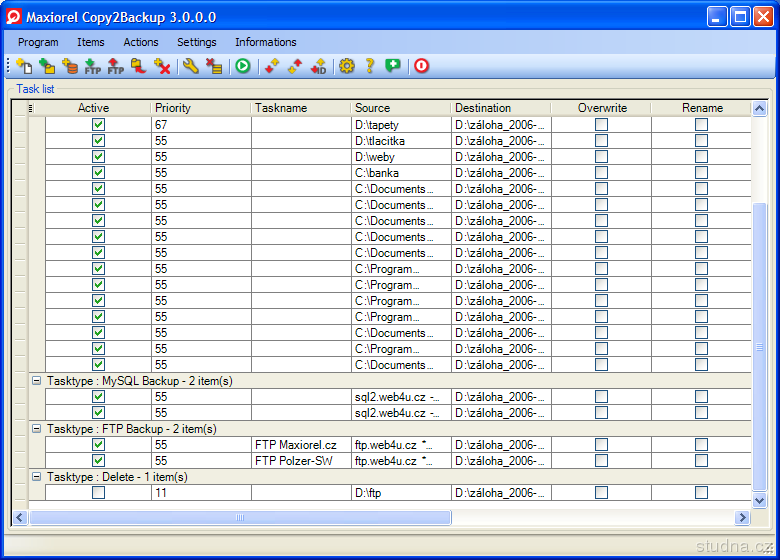Click the horizontal scrollbar right arrow

(742, 518)
